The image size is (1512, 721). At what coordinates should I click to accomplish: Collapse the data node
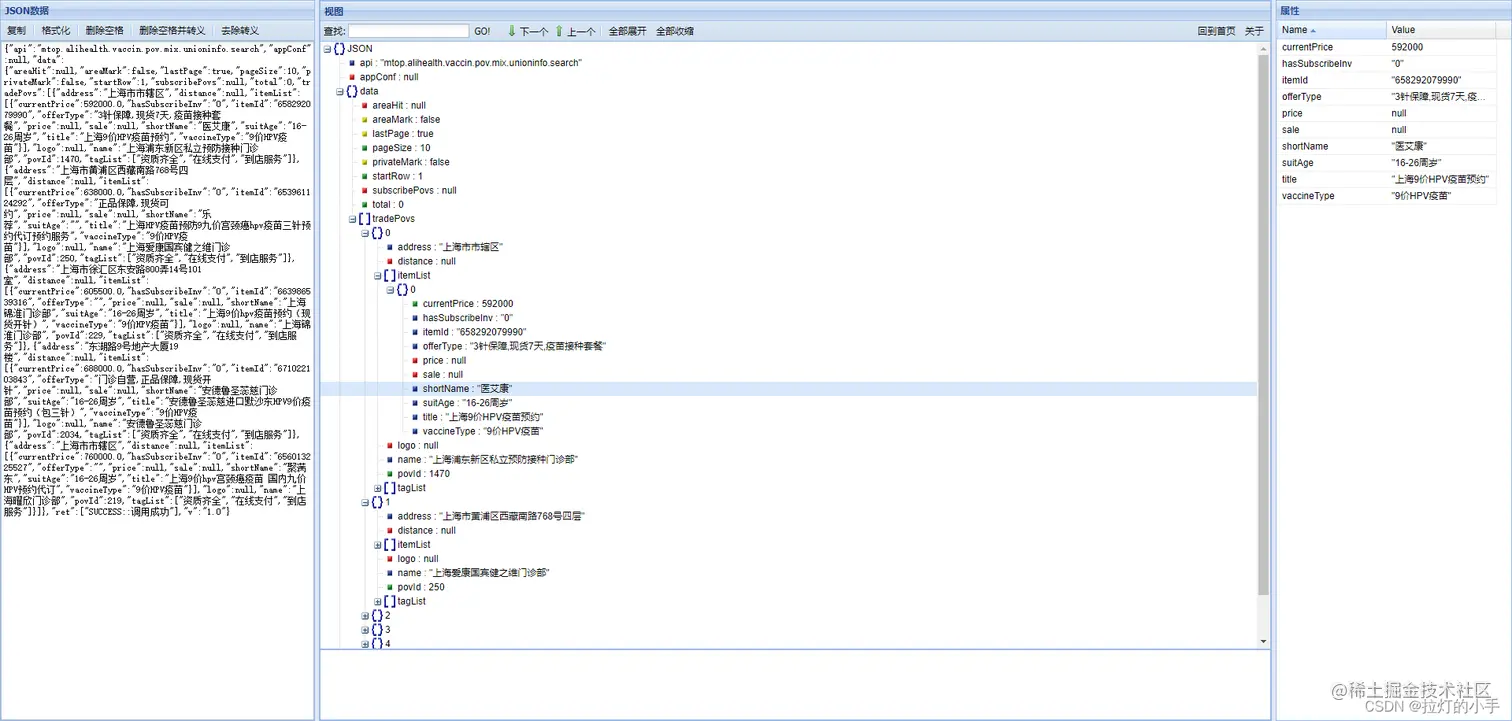click(x=339, y=91)
